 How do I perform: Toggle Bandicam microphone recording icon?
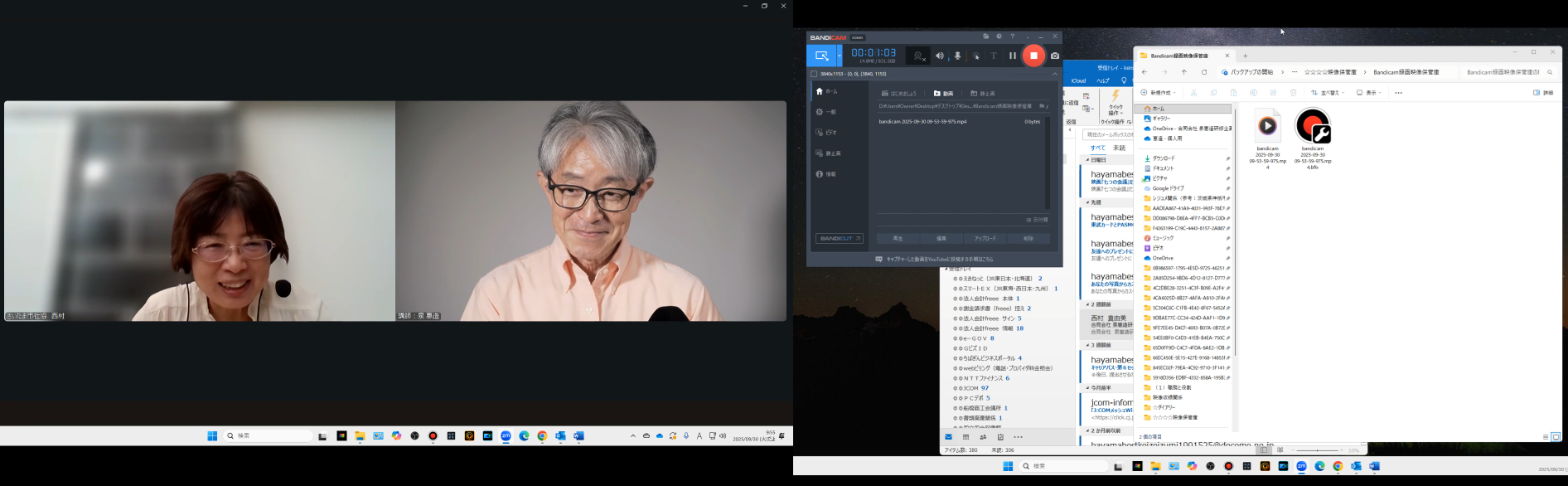tap(958, 56)
